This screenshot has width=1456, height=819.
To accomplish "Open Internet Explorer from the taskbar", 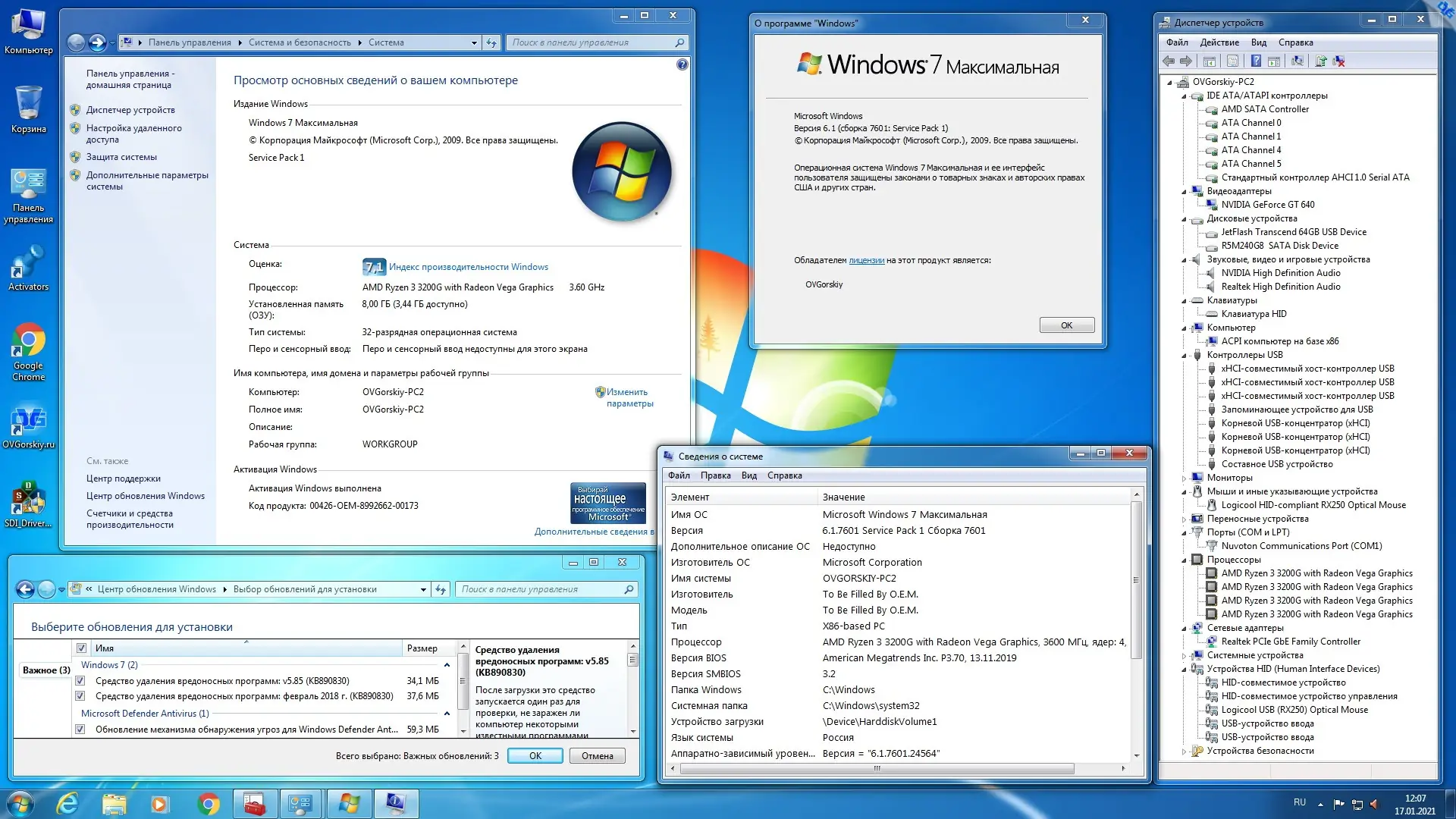I will (x=67, y=803).
